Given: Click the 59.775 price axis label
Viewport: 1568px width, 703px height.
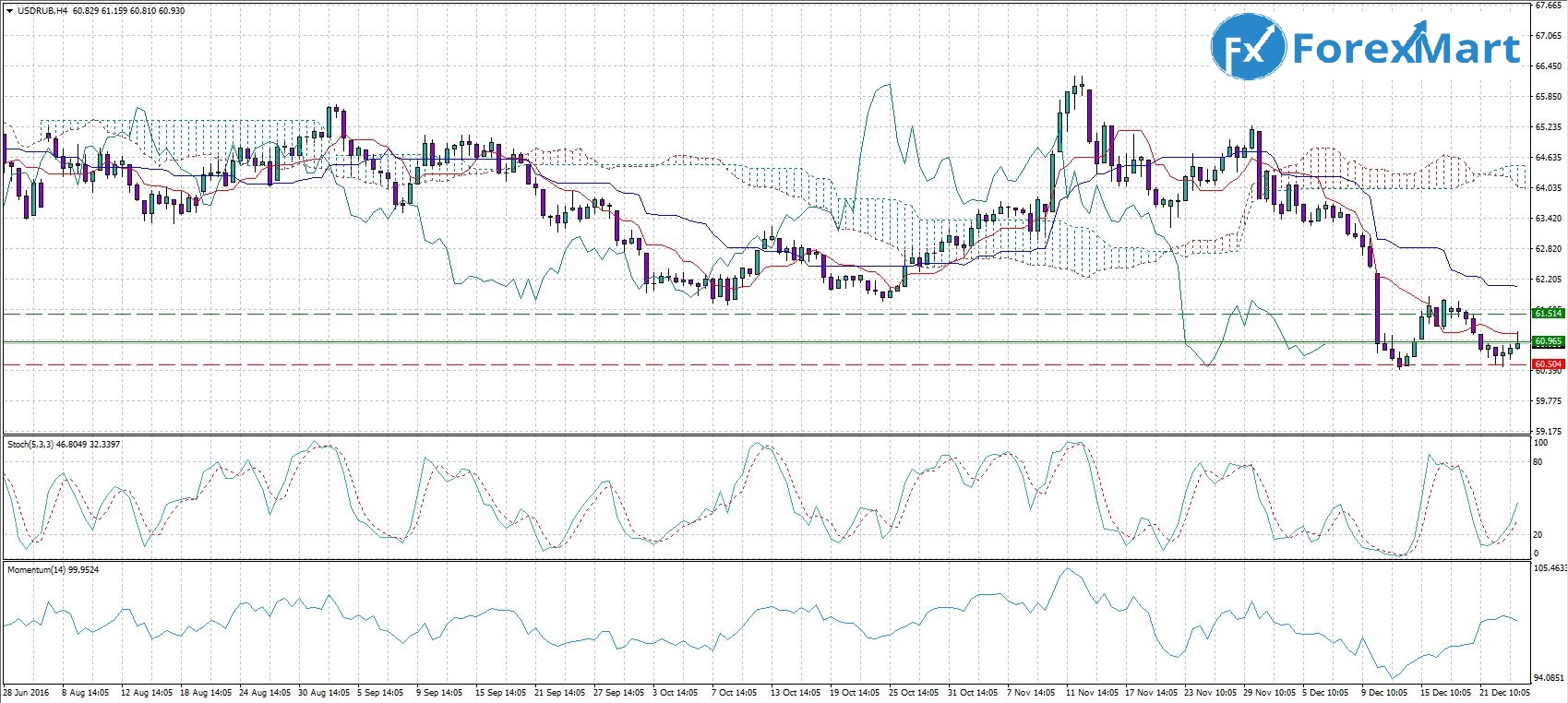Looking at the screenshot, I should click(1548, 401).
